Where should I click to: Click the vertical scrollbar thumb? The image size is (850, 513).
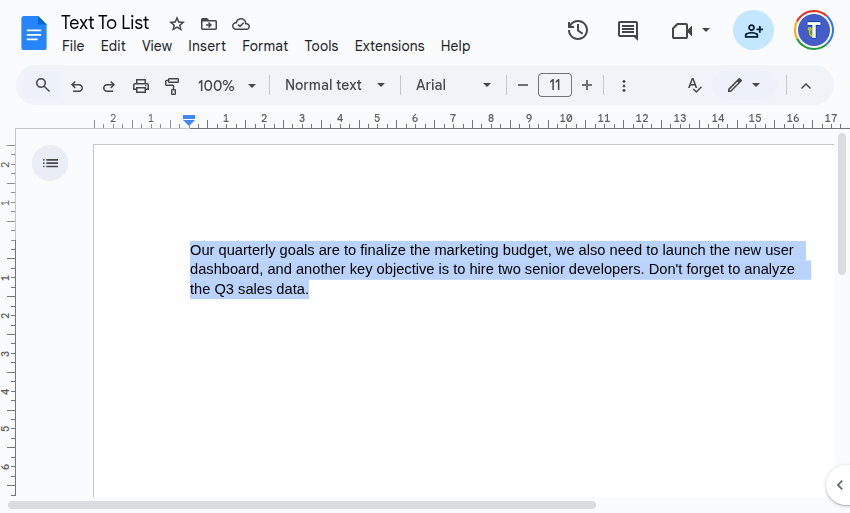pyautogui.click(x=842, y=203)
